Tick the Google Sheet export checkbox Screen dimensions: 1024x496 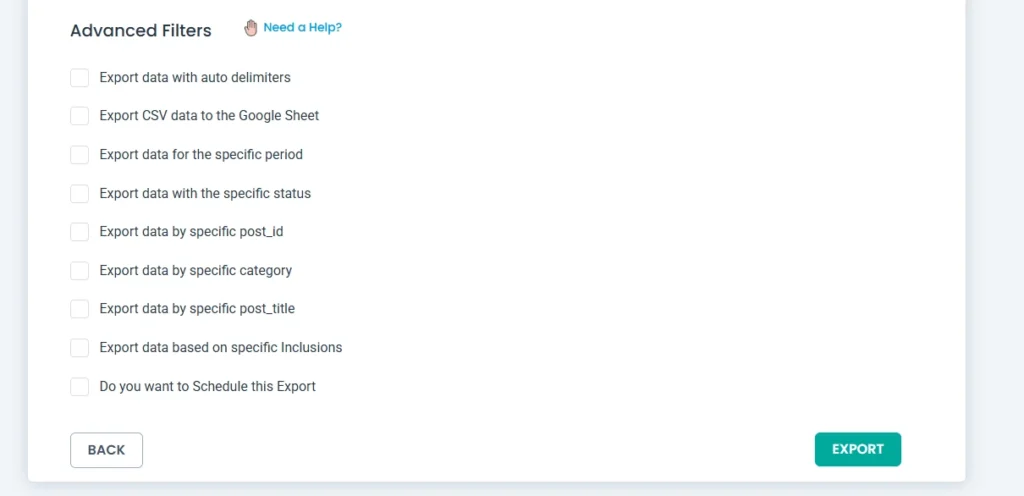tap(80, 116)
